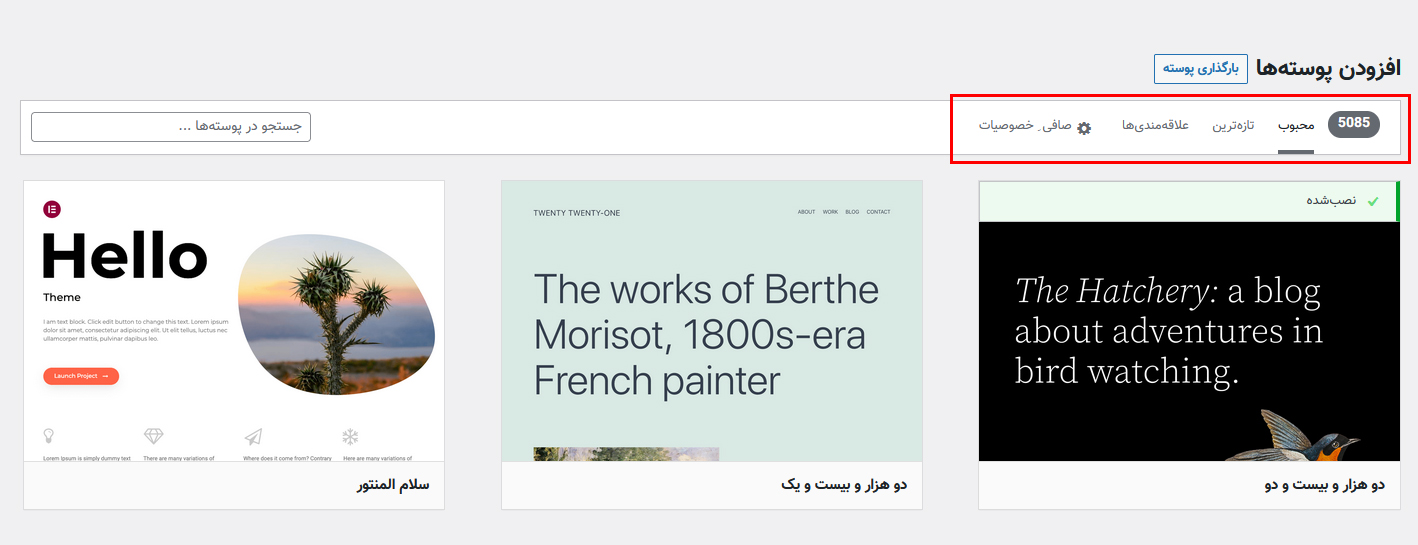Click the بارگذاری پوسته upload button
The image size is (1418, 545).
pos(1201,69)
